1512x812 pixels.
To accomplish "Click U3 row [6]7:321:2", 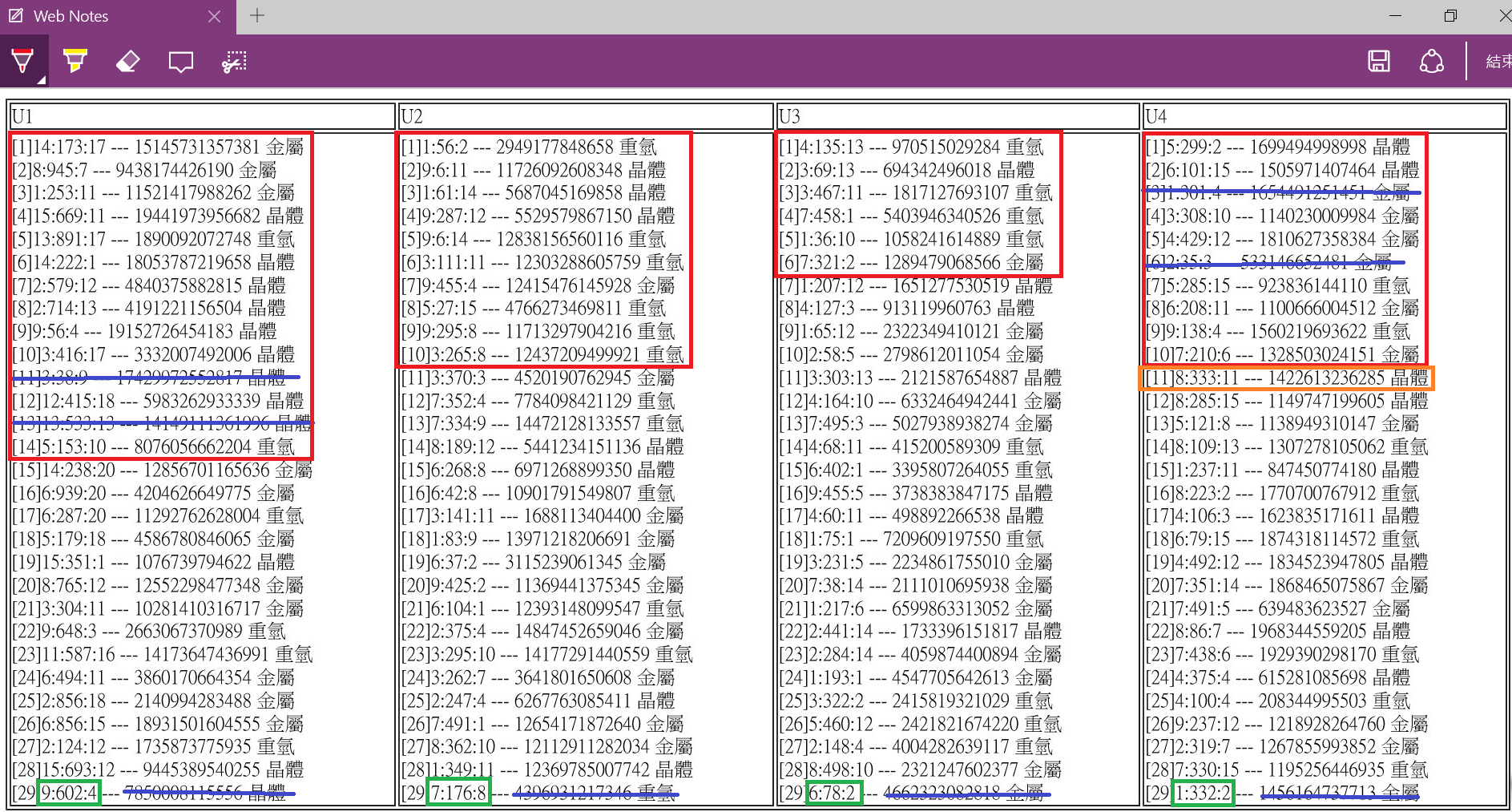I will [911, 263].
